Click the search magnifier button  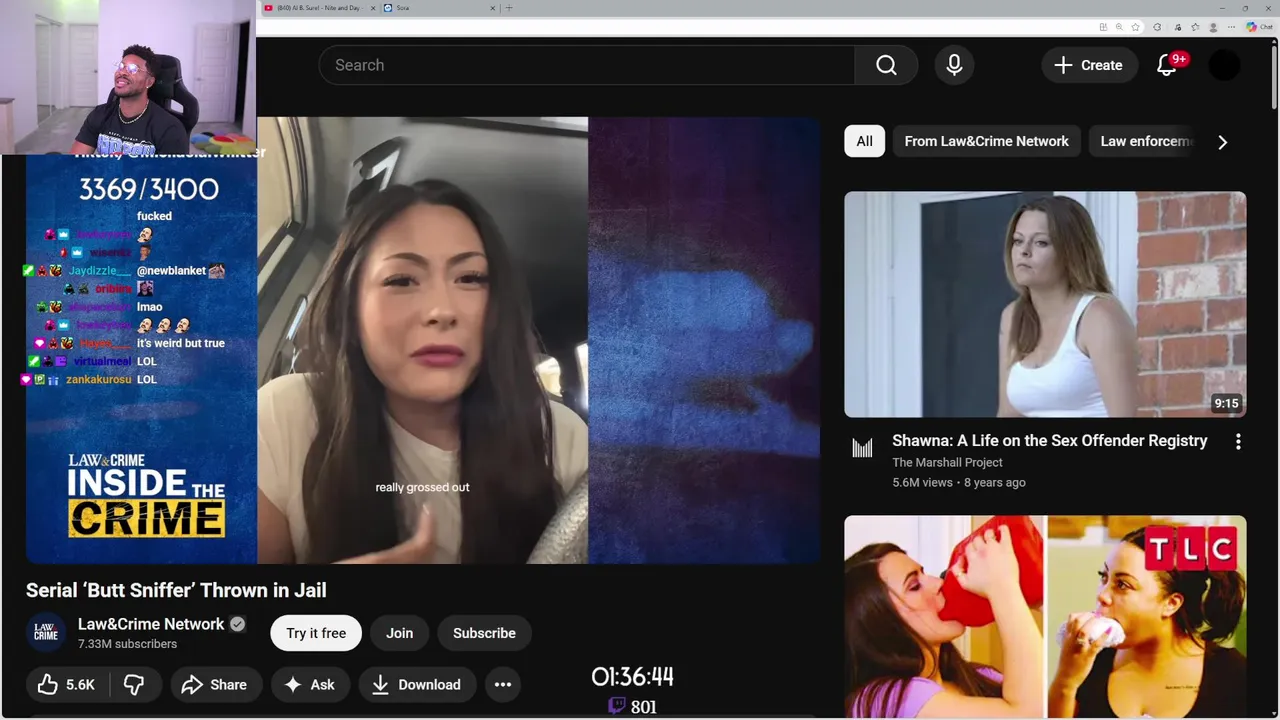tap(886, 65)
